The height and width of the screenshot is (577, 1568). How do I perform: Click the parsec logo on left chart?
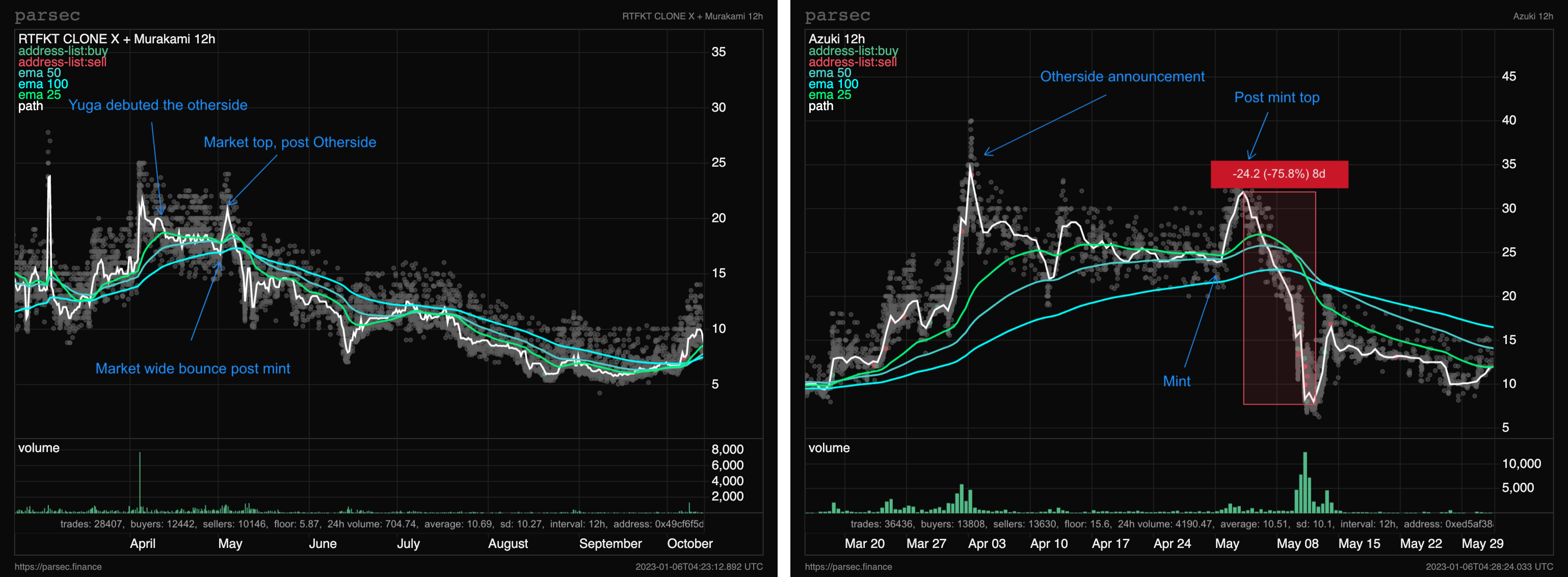[x=47, y=16]
